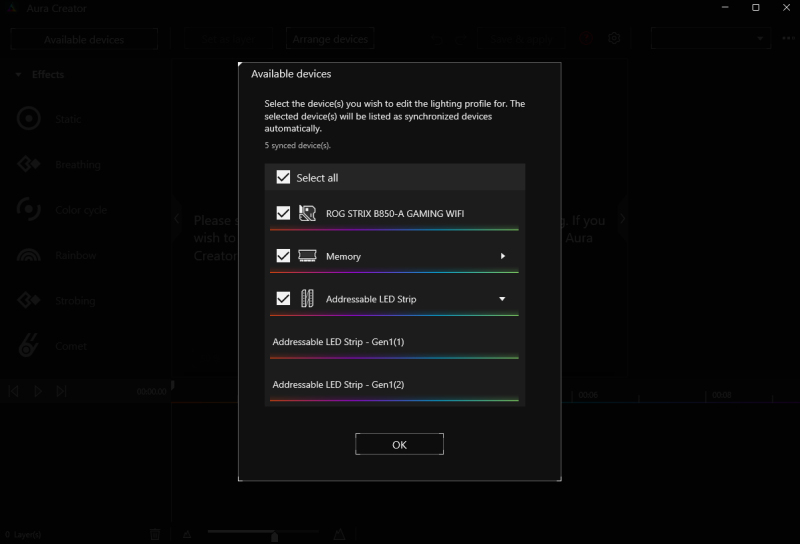This screenshot has width=800, height=544.
Task: Select Addressable LED Strip - Gen1(2) entry
Action: [x=394, y=385]
